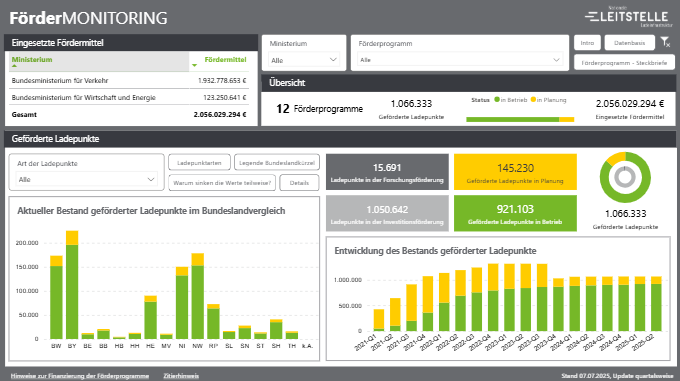This screenshot has height=381, width=680.
Task: Open the Datenbasis page
Action: 629,43
